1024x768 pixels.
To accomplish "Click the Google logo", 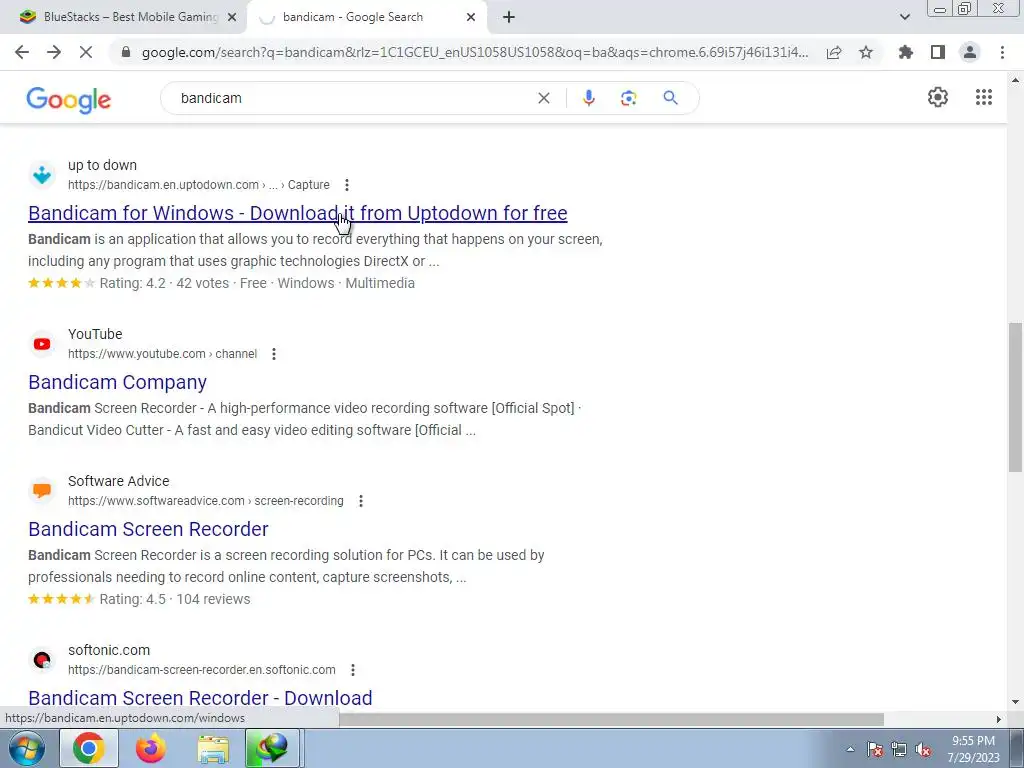I will point(69,99).
